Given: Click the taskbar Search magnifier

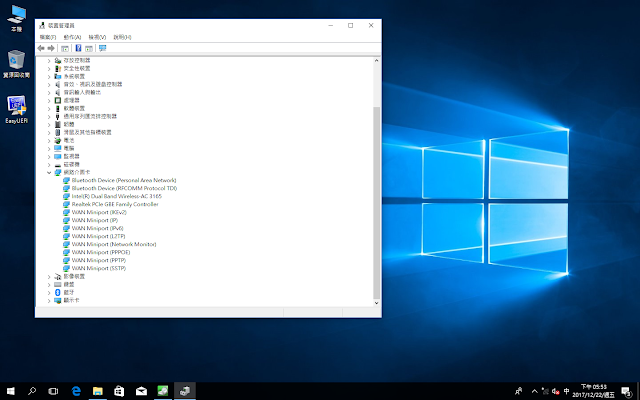Looking at the screenshot, I should (x=32, y=391).
